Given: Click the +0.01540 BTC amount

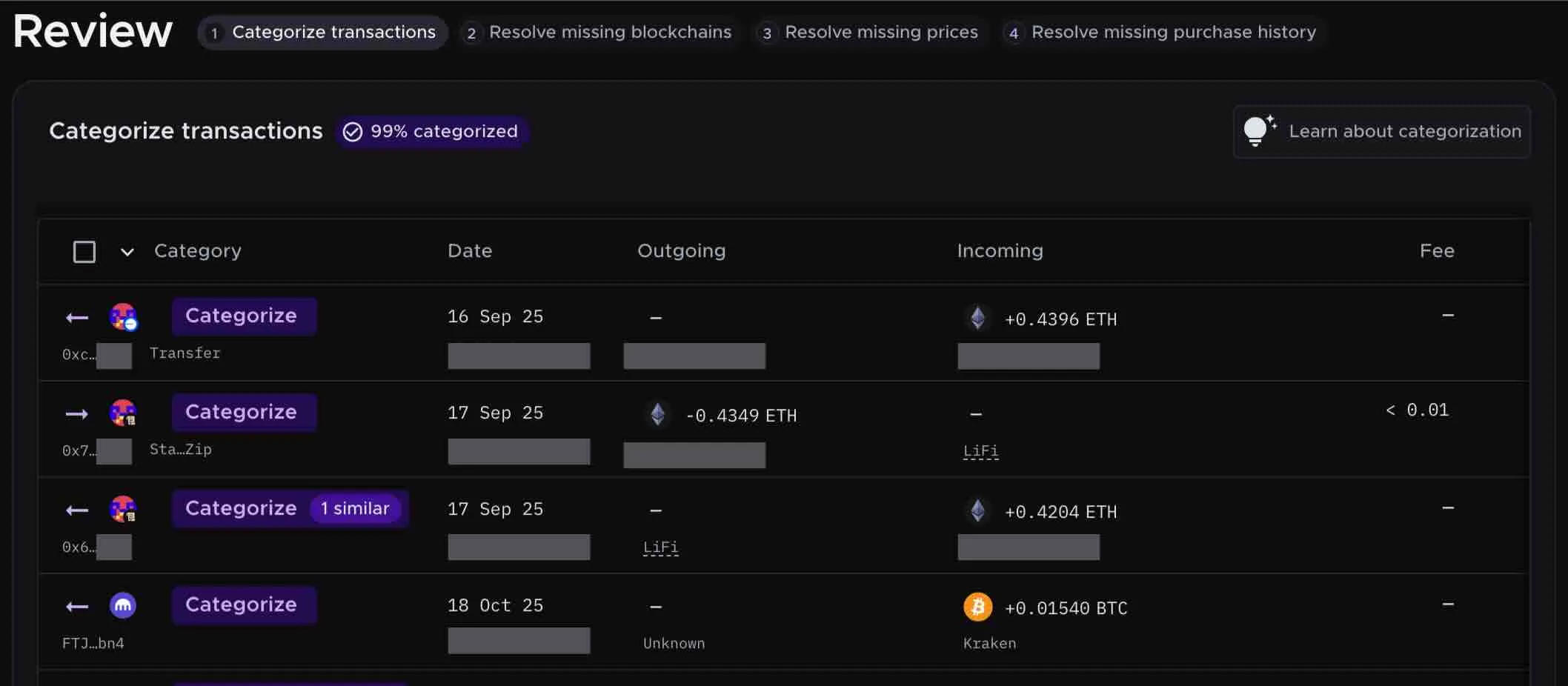Looking at the screenshot, I should pos(1066,608).
